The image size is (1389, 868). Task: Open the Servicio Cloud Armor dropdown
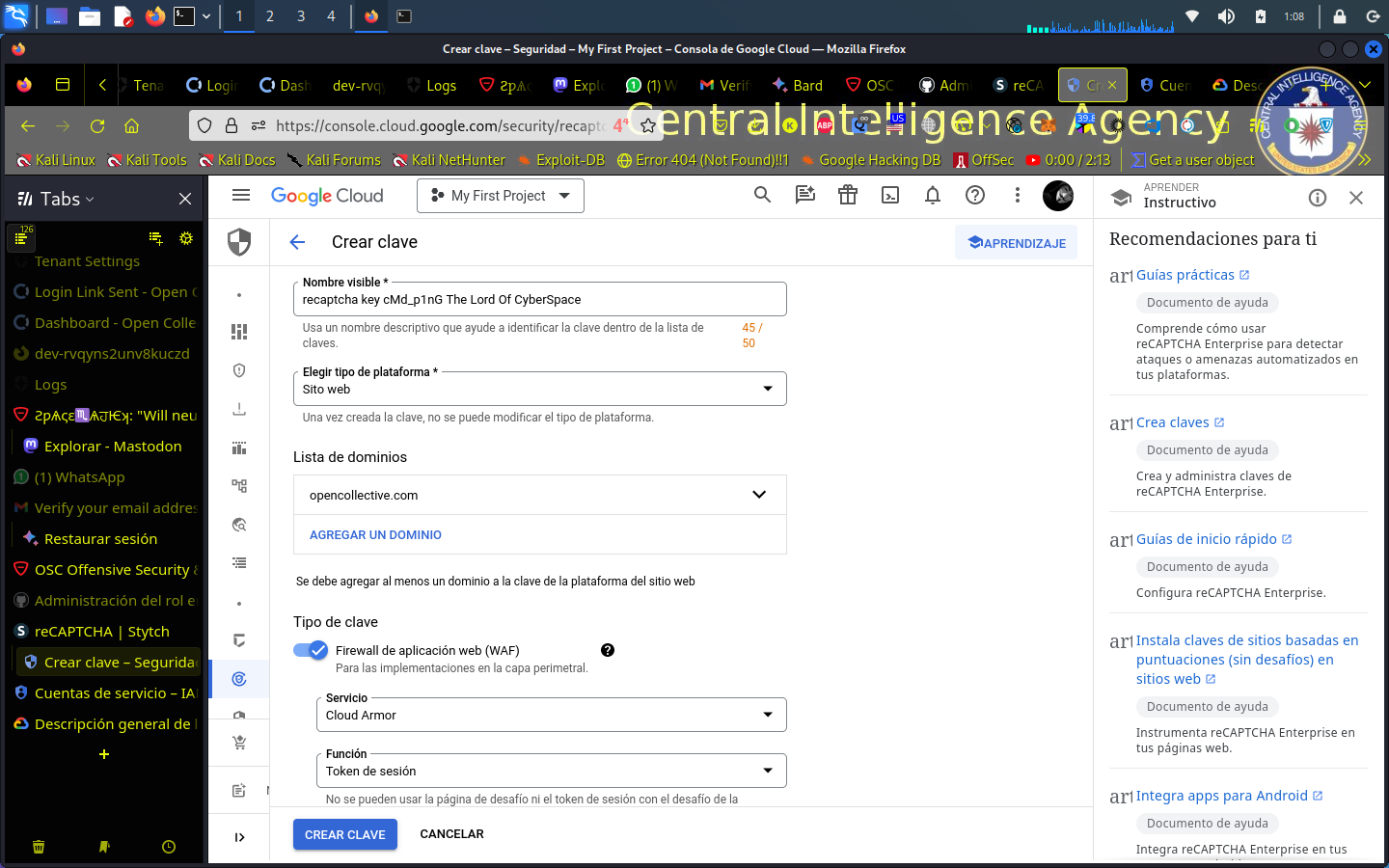click(x=551, y=715)
